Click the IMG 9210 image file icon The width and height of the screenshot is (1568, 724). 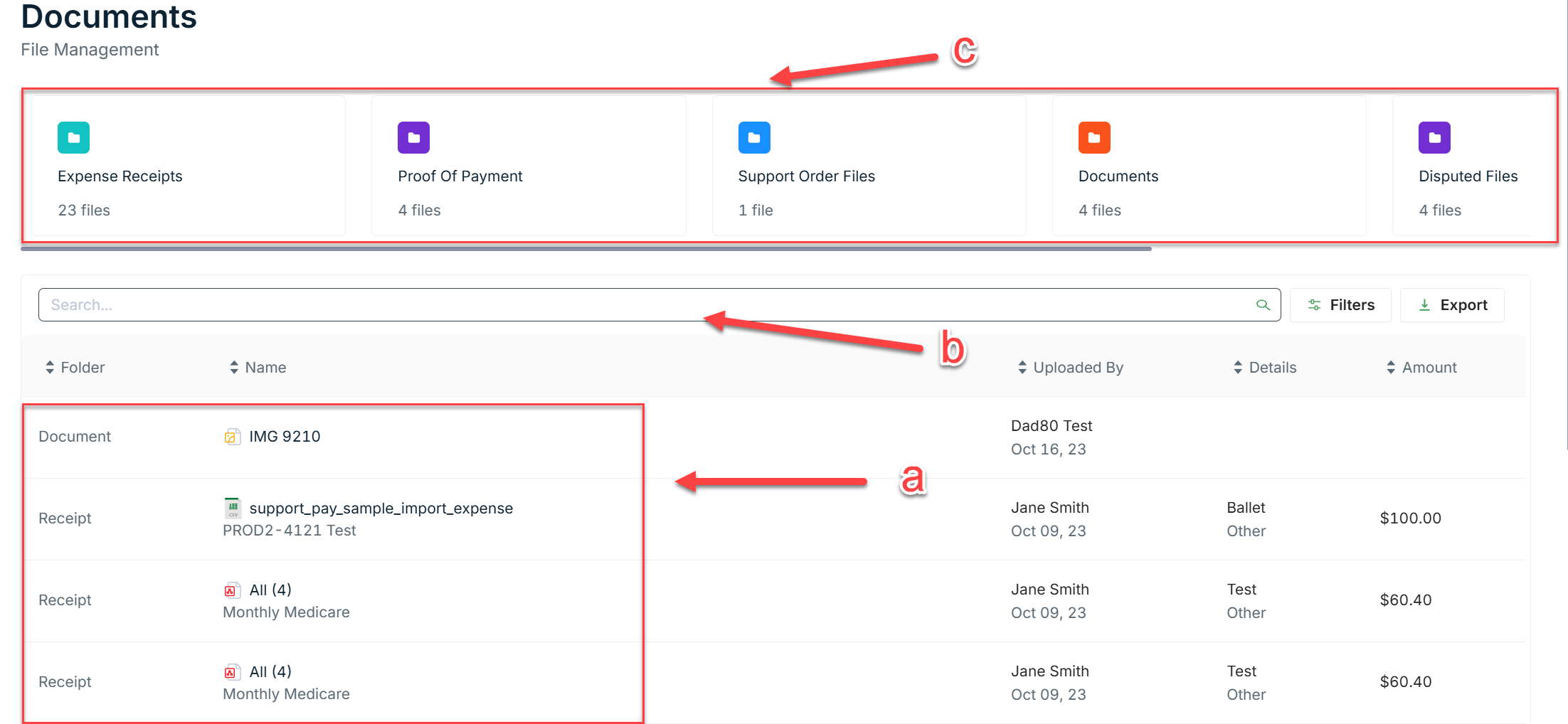pyautogui.click(x=231, y=437)
